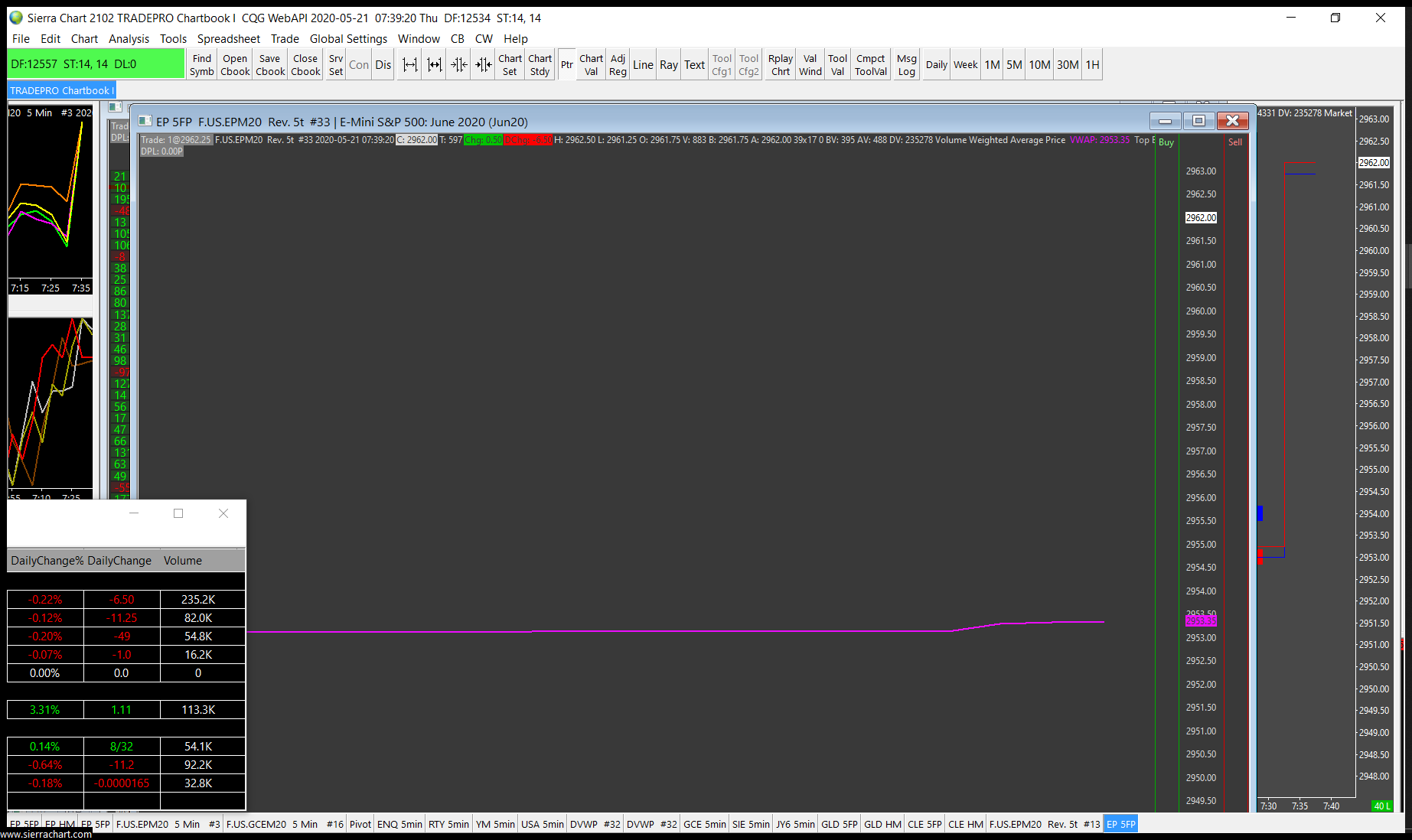Click the bold-arrow compress bar spacing icon
The image size is (1412, 840).
pos(484,65)
